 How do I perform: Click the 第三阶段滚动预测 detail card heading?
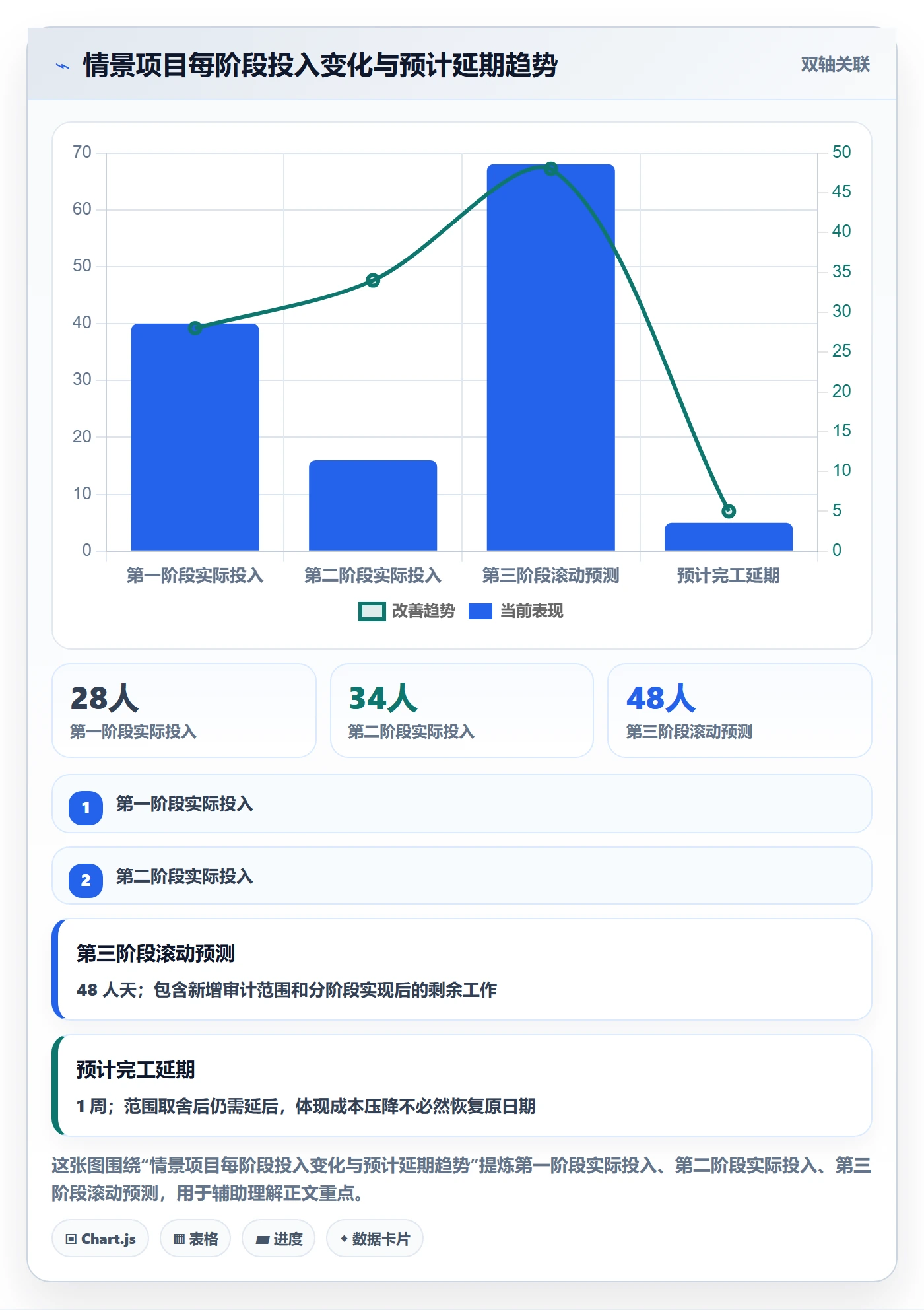[156, 953]
